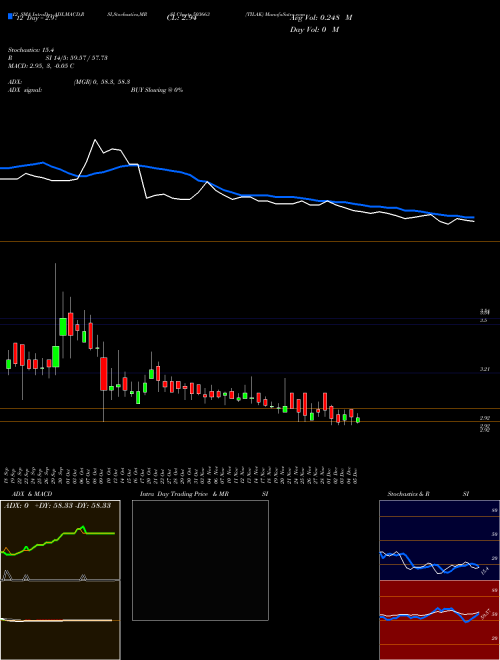
Task: Click the 'Stochastics & R' panel title
Action: pos(408,494)
